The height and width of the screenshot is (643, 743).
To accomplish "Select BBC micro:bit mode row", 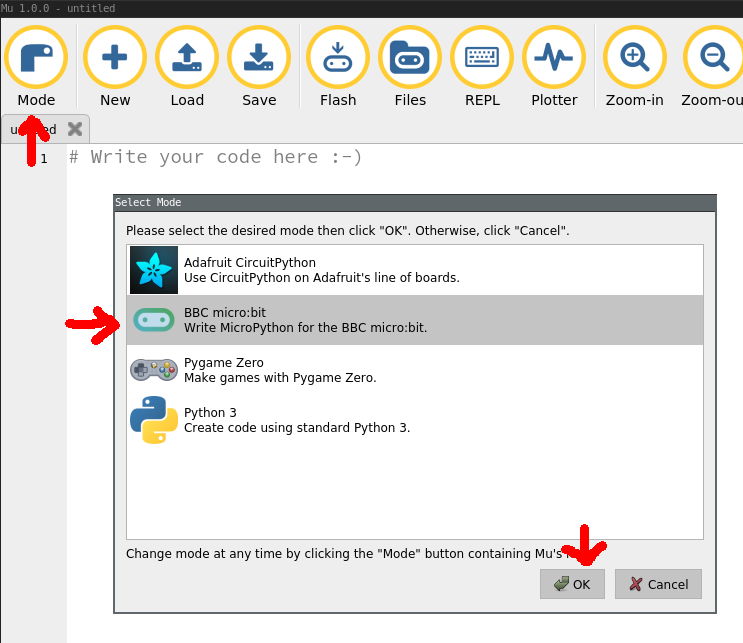I will 415,320.
